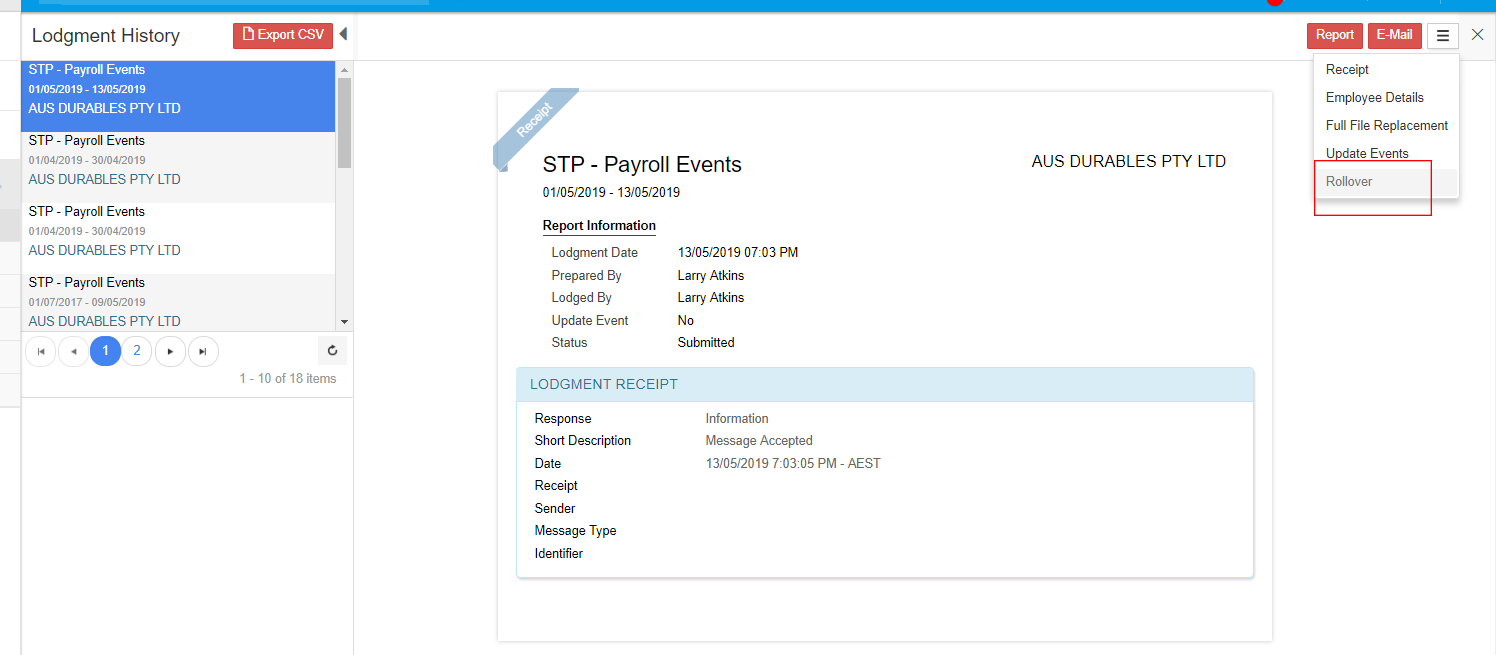The height and width of the screenshot is (655, 1496).
Task: Choose Update Events from the menu
Action: (x=1366, y=154)
